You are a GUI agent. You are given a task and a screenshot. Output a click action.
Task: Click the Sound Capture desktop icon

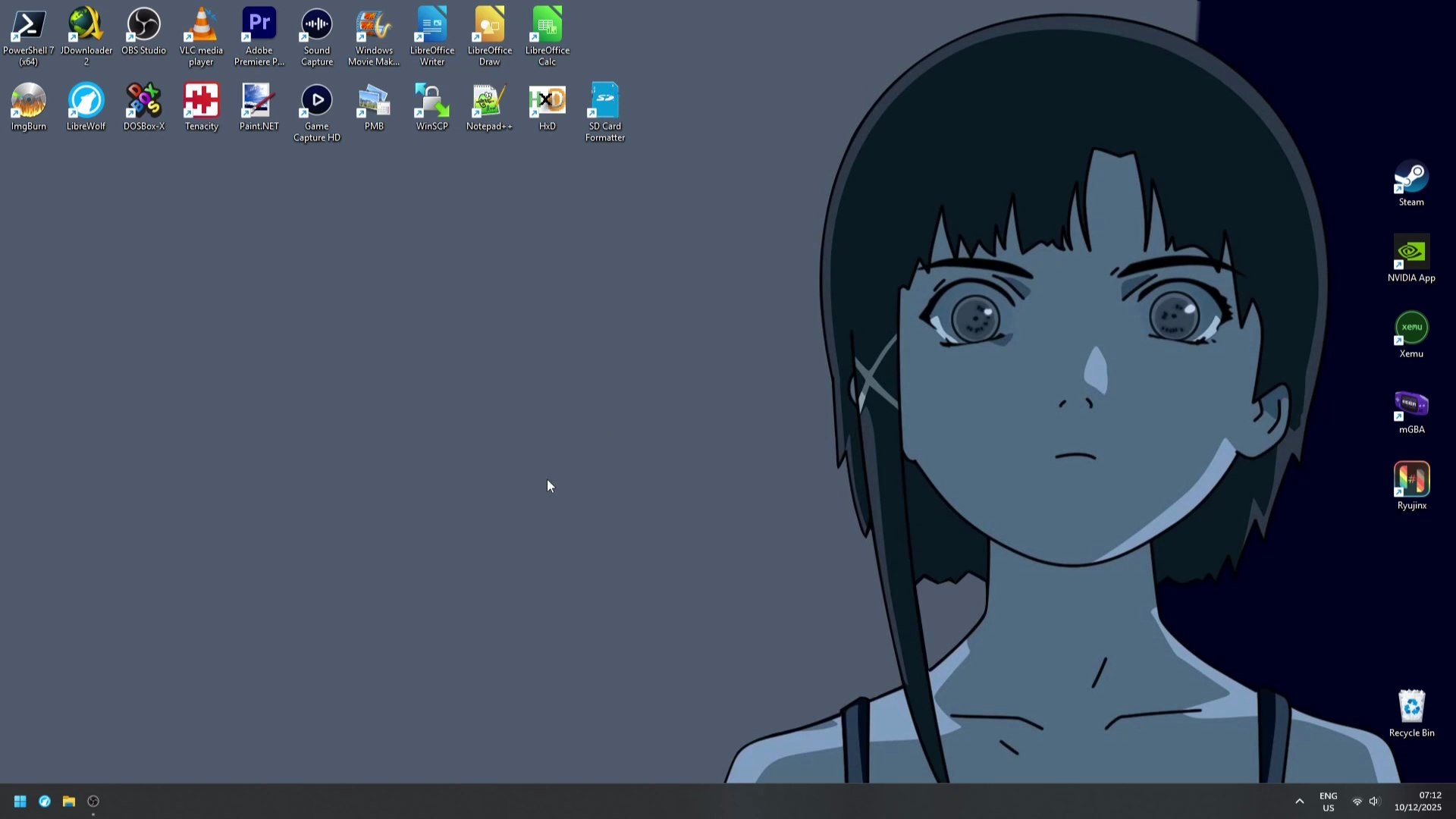[x=317, y=36]
